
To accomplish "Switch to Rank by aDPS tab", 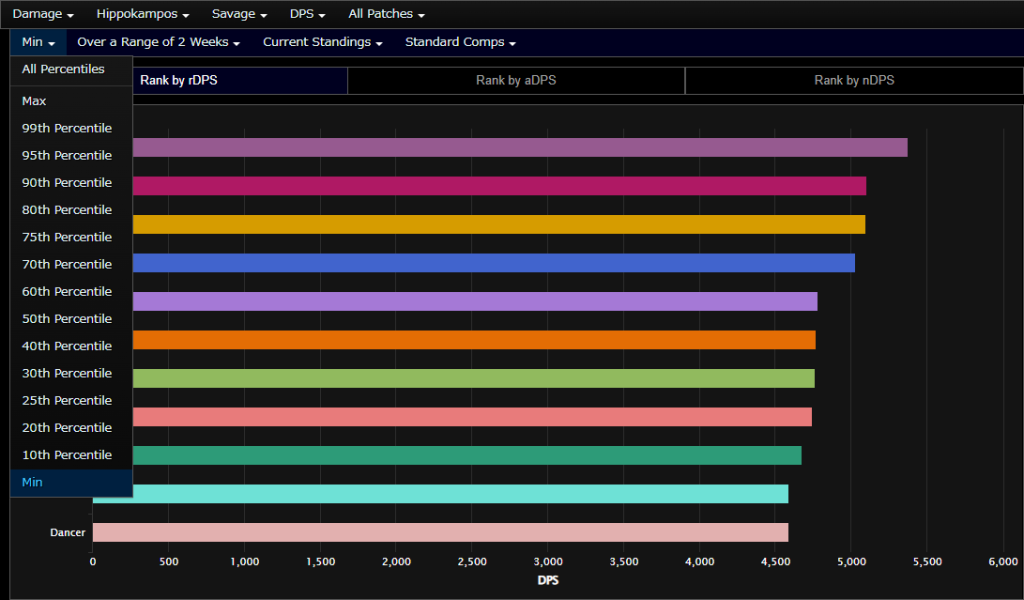I will coord(516,80).
